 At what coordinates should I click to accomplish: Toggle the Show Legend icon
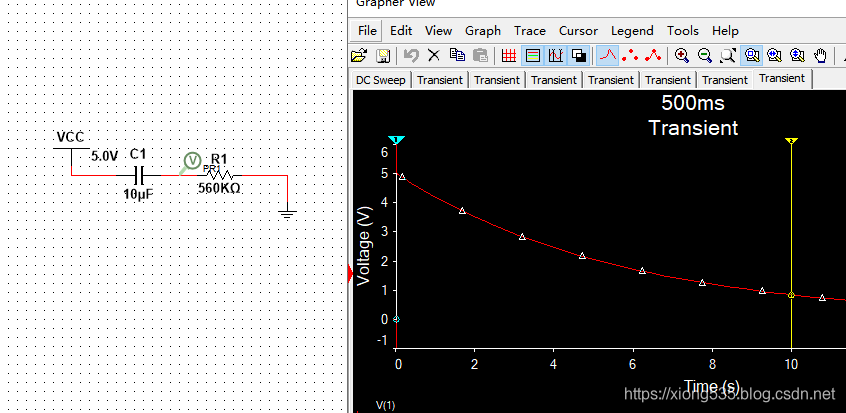533,55
